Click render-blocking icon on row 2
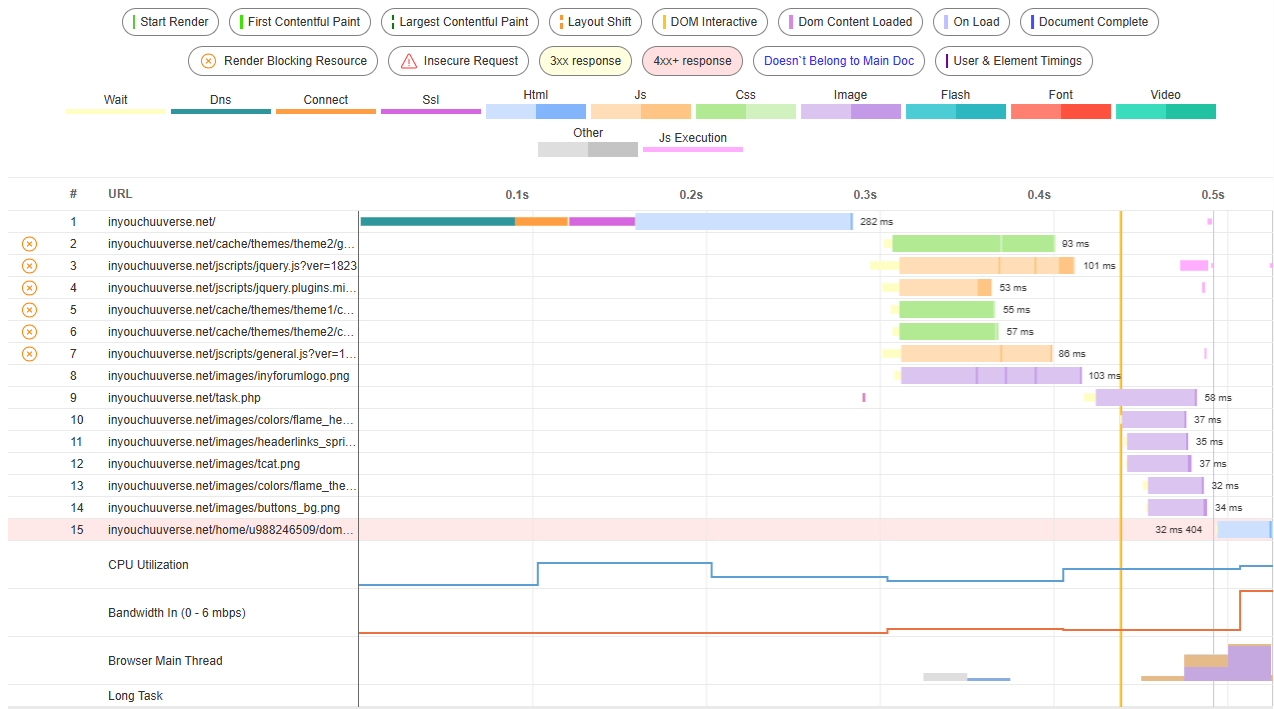This screenshot has height=709, width=1274. [x=29, y=244]
